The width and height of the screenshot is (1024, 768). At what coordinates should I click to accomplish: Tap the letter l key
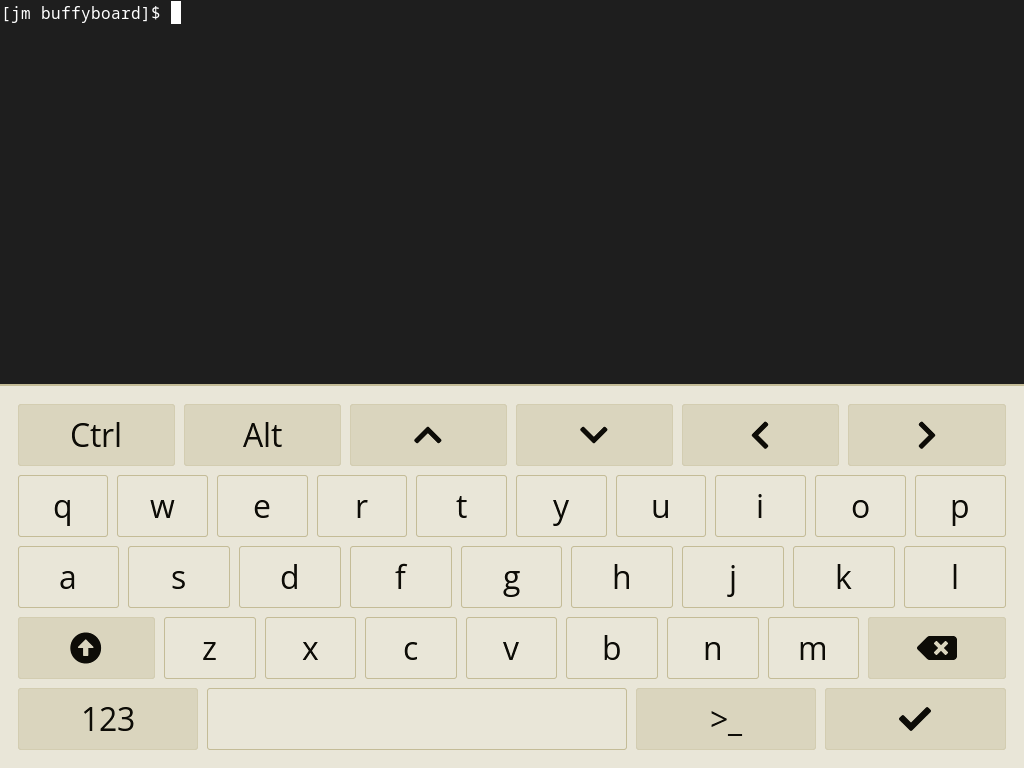click(x=955, y=577)
